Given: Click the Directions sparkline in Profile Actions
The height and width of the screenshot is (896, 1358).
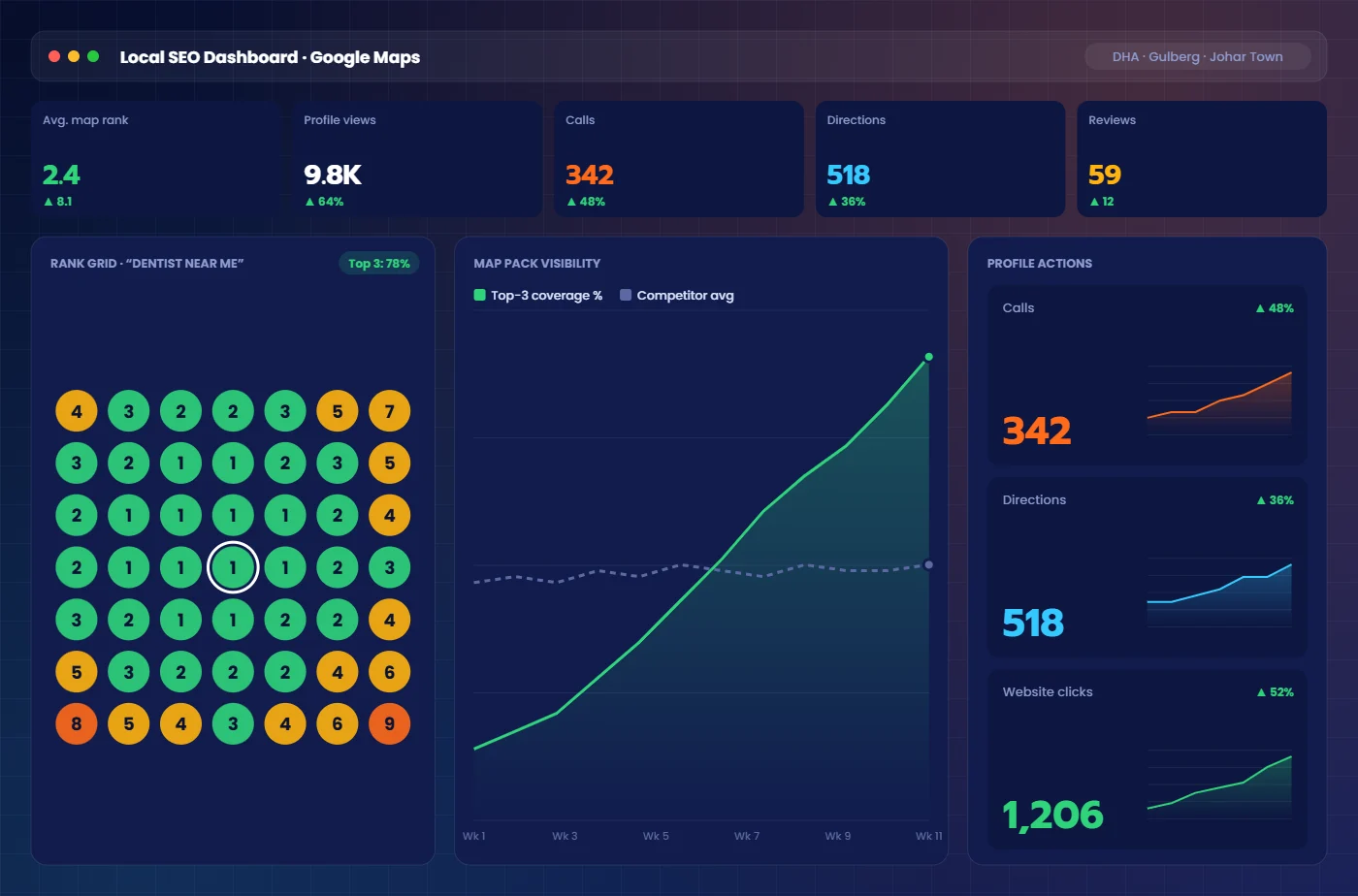Looking at the screenshot, I should pyautogui.click(x=1219, y=593).
